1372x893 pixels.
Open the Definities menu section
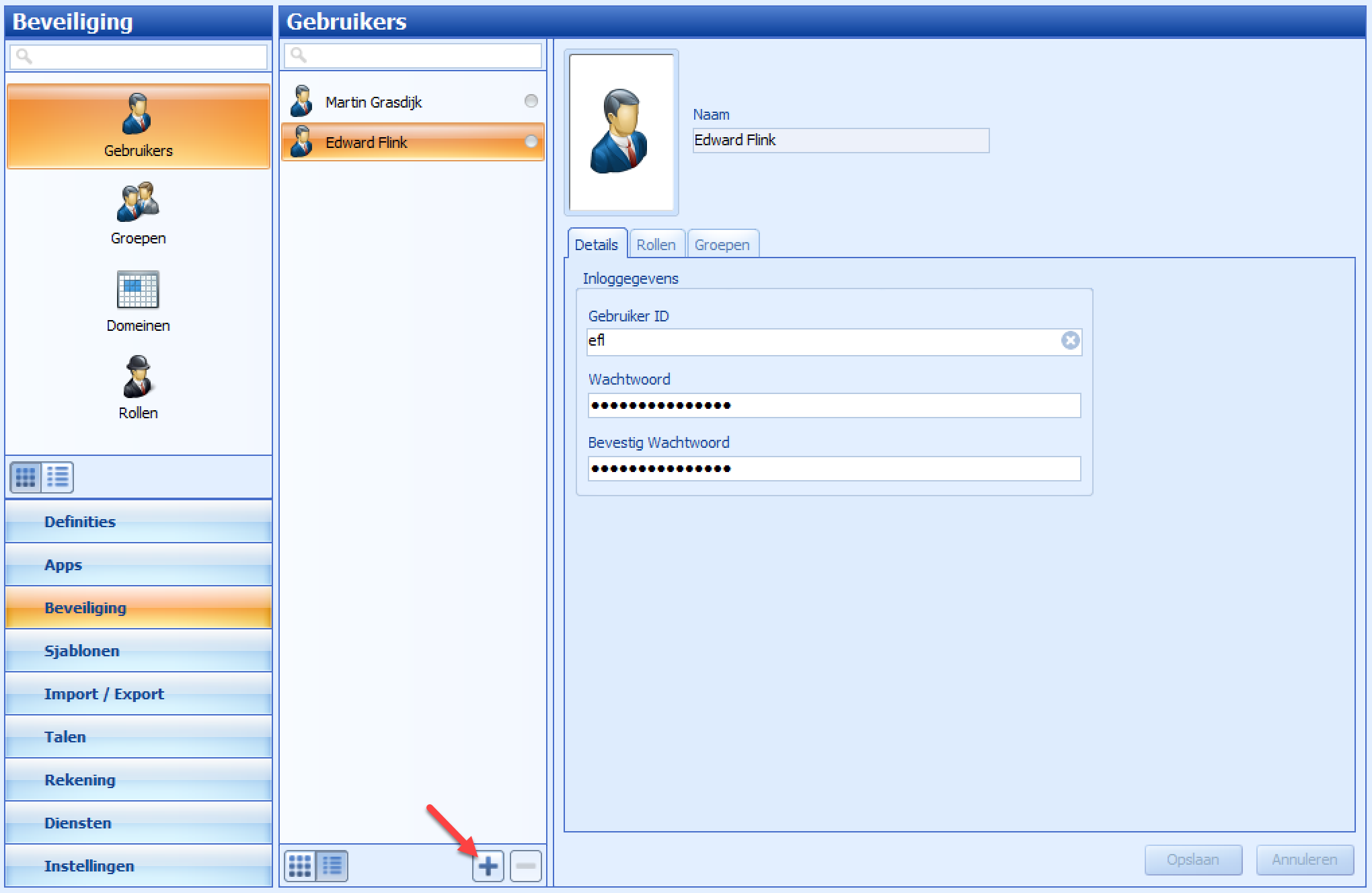pos(139,522)
